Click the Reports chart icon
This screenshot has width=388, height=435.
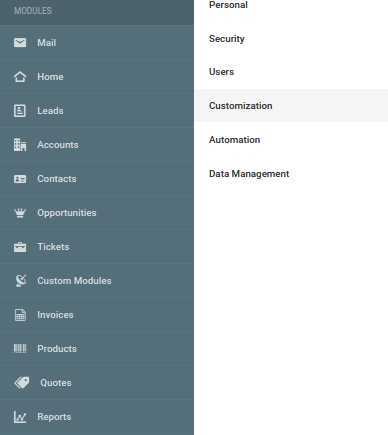tap(20, 417)
